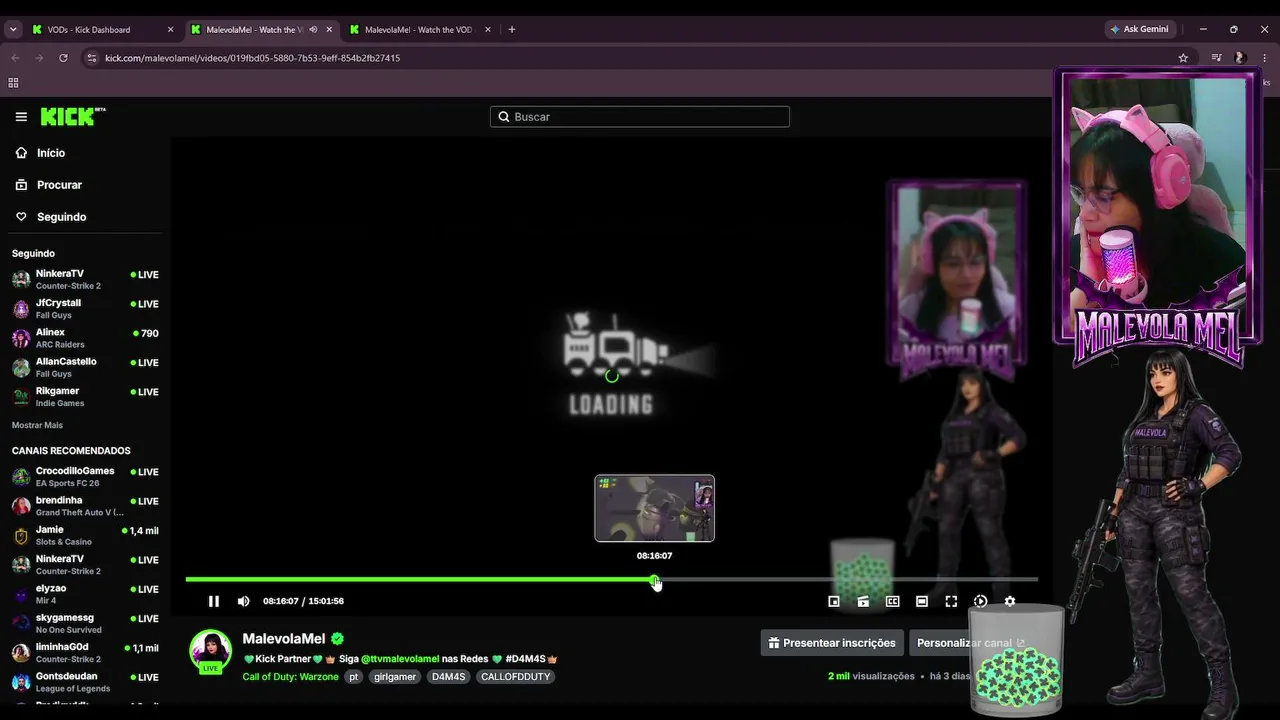Click the skygamessg avatar icon
The width and height of the screenshot is (1280, 720).
pyautogui.click(x=21, y=624)
